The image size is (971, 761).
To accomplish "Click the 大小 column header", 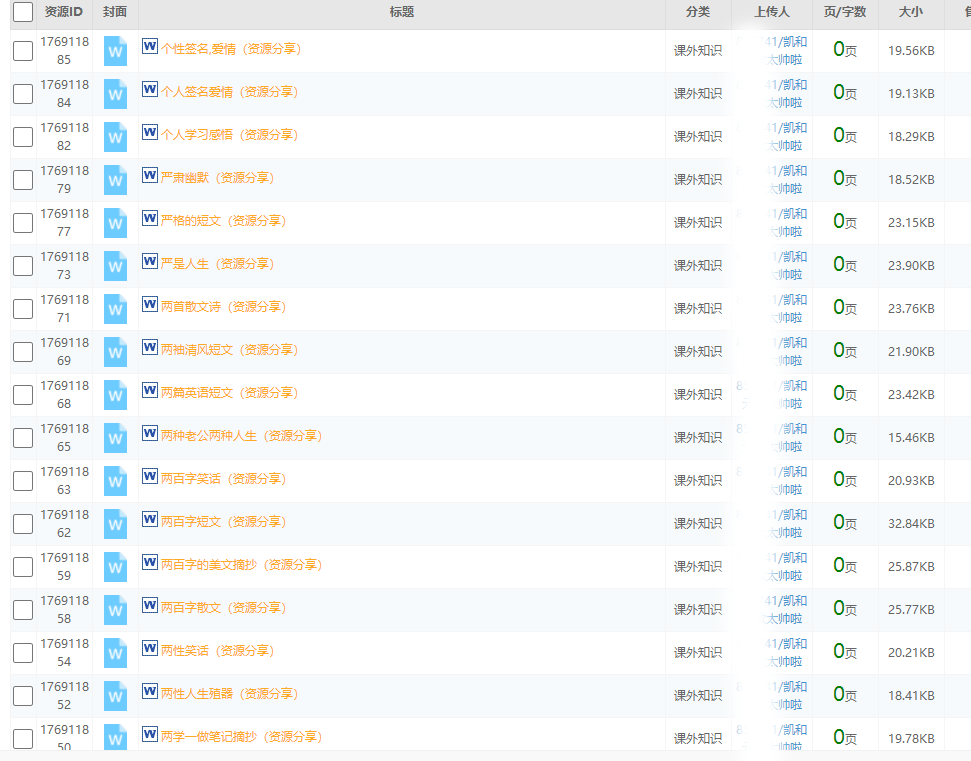I will click(911, 12).
